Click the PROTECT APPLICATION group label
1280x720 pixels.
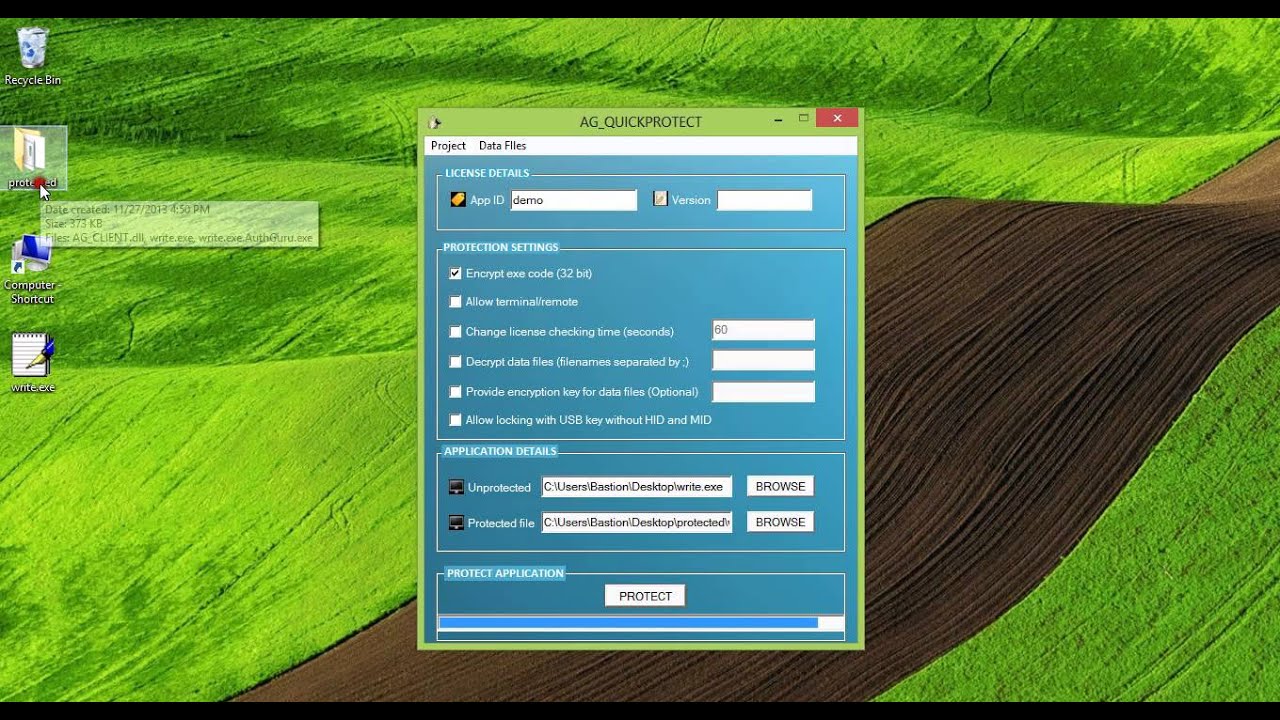coord(505,573)
